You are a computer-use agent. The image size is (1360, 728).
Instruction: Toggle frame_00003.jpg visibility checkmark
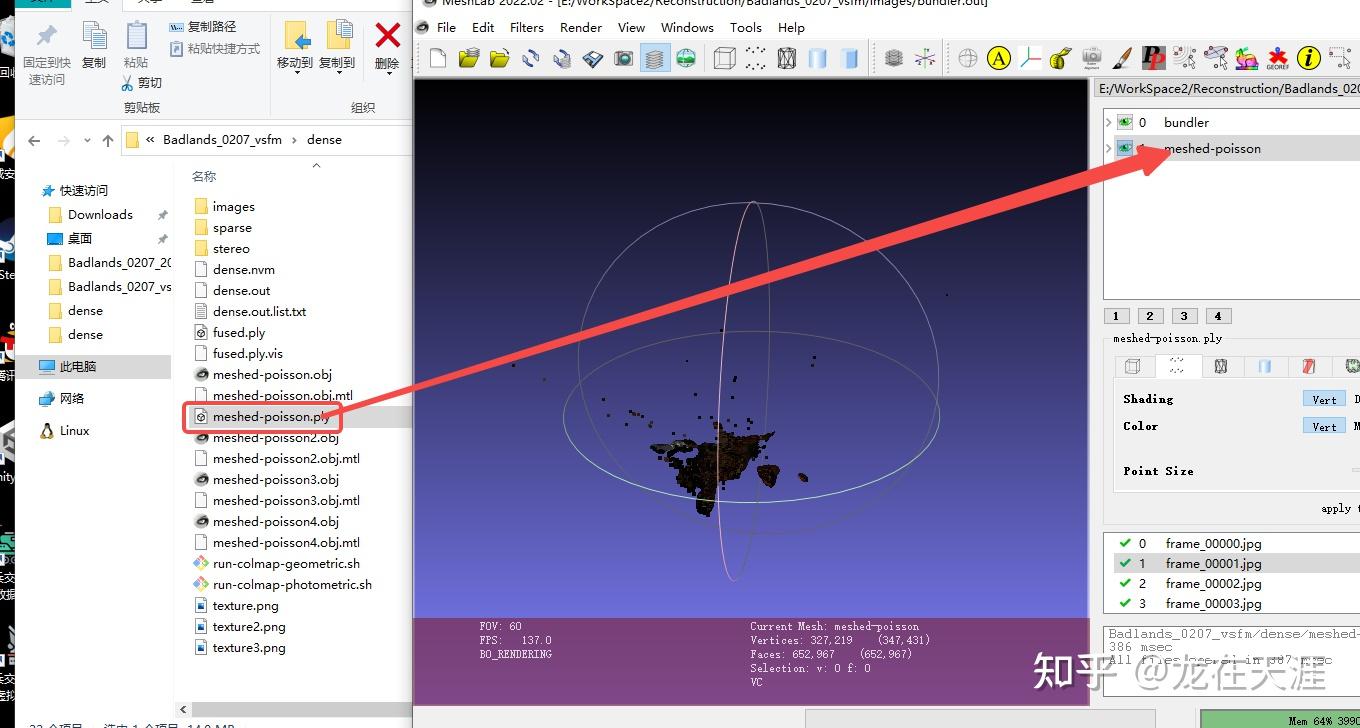(1122, 603)
